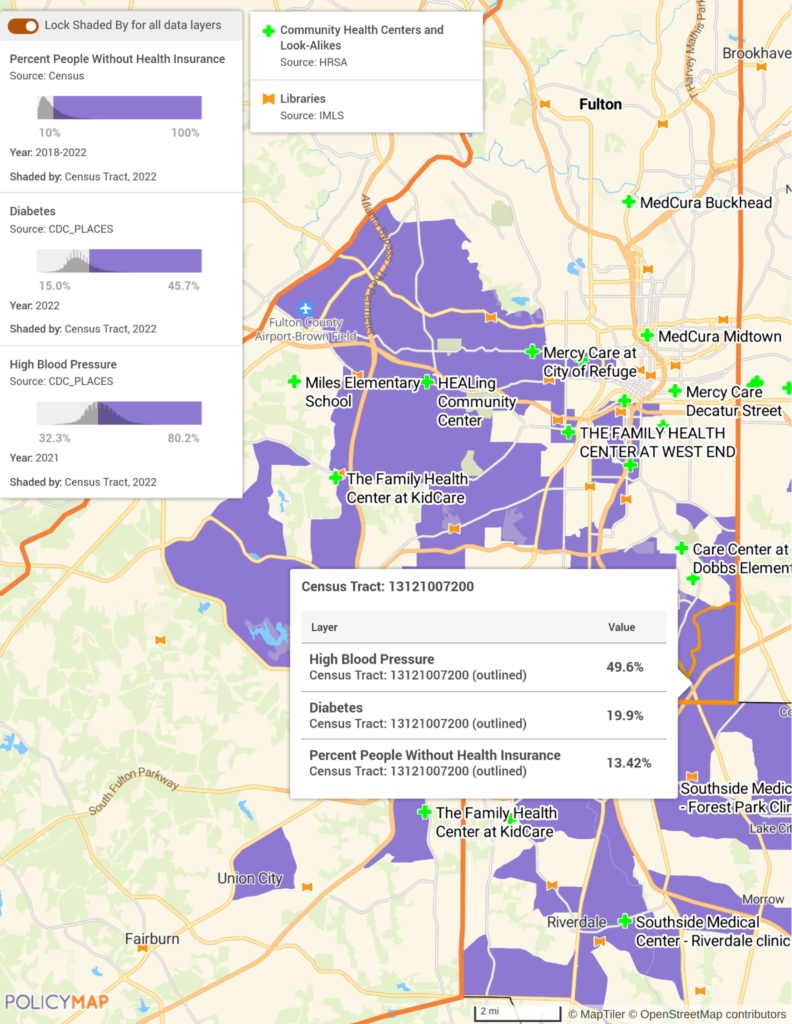Click the MedCura Buckhead health center marker
This screenshot has width=792, height=1024.
pyautogui.click(x=629, y=202)
